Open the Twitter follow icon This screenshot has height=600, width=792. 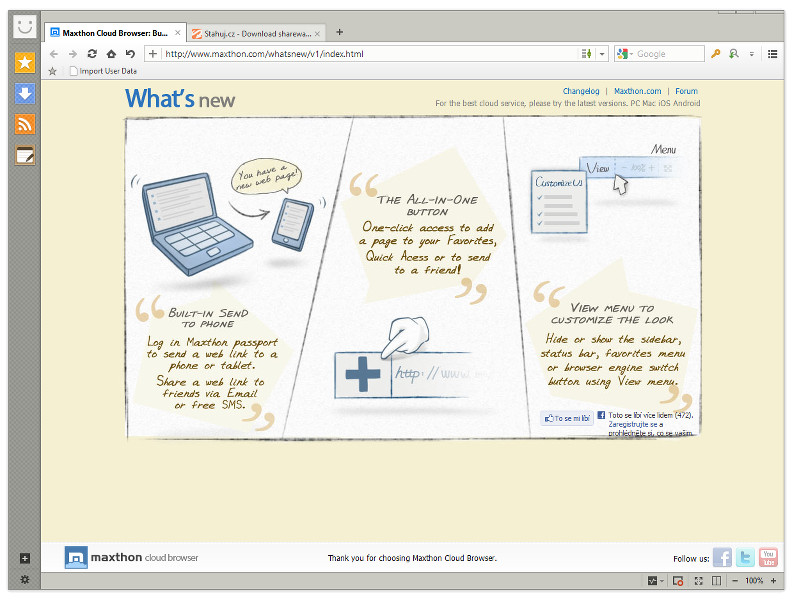click(746, 558)
